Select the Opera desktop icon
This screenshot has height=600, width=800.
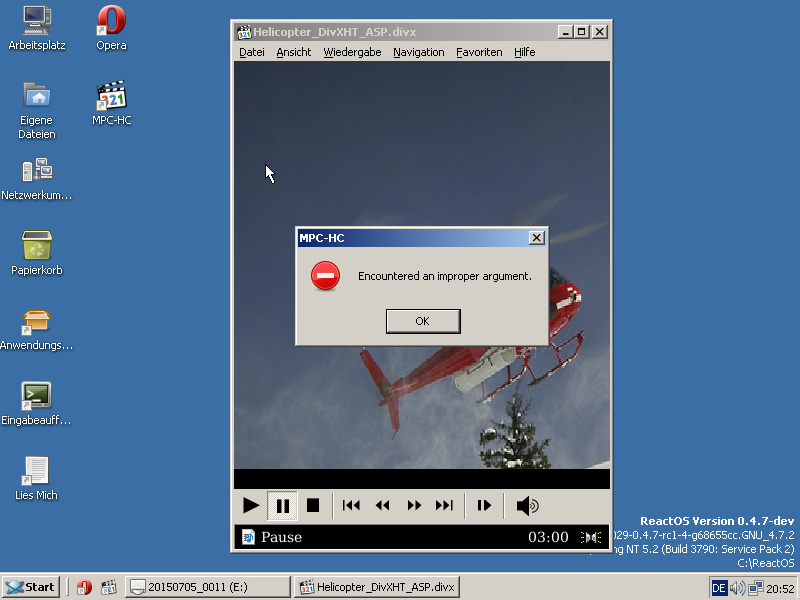[111, 28]
